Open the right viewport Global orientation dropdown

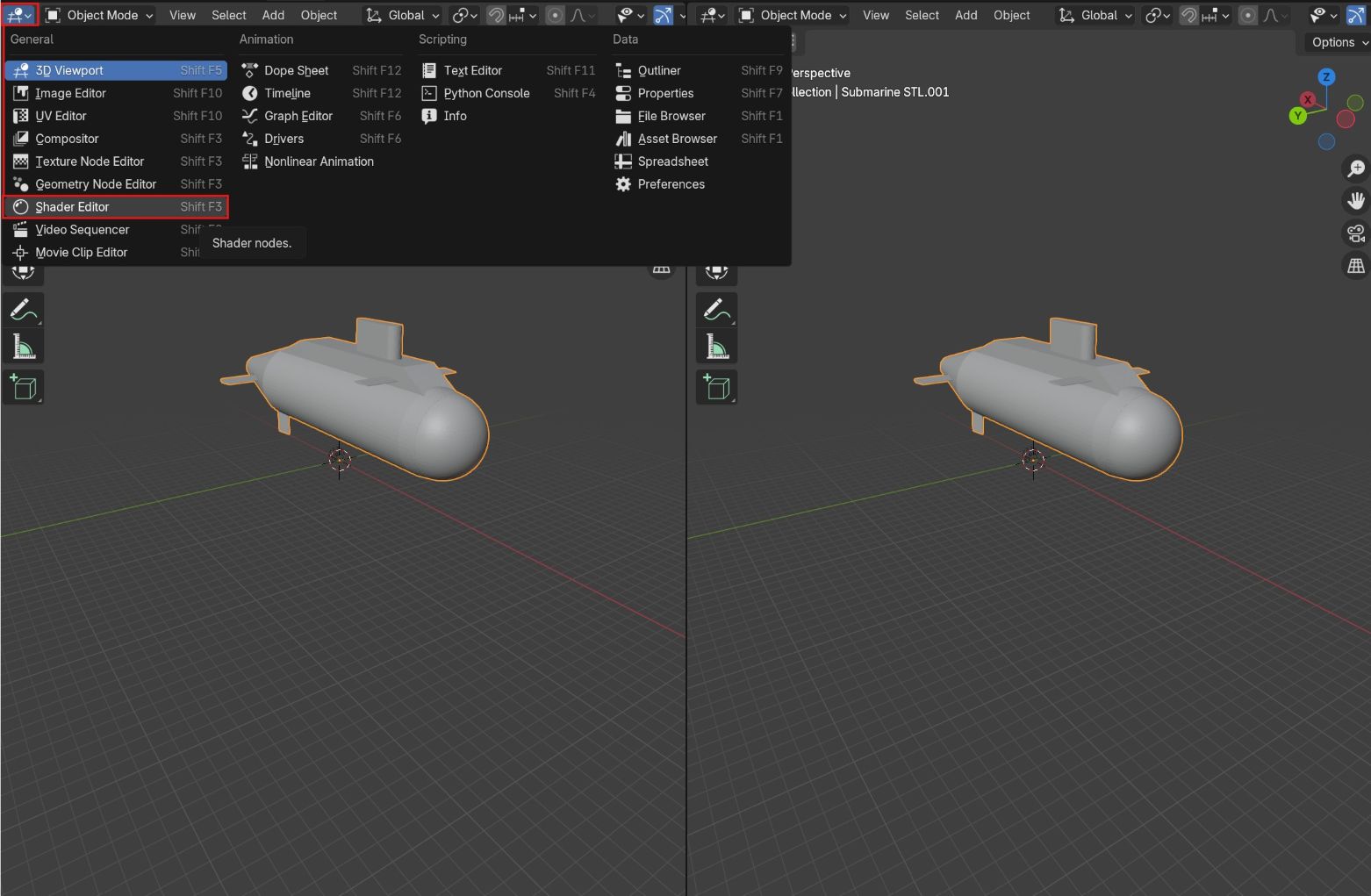[x=1095, y=15]
